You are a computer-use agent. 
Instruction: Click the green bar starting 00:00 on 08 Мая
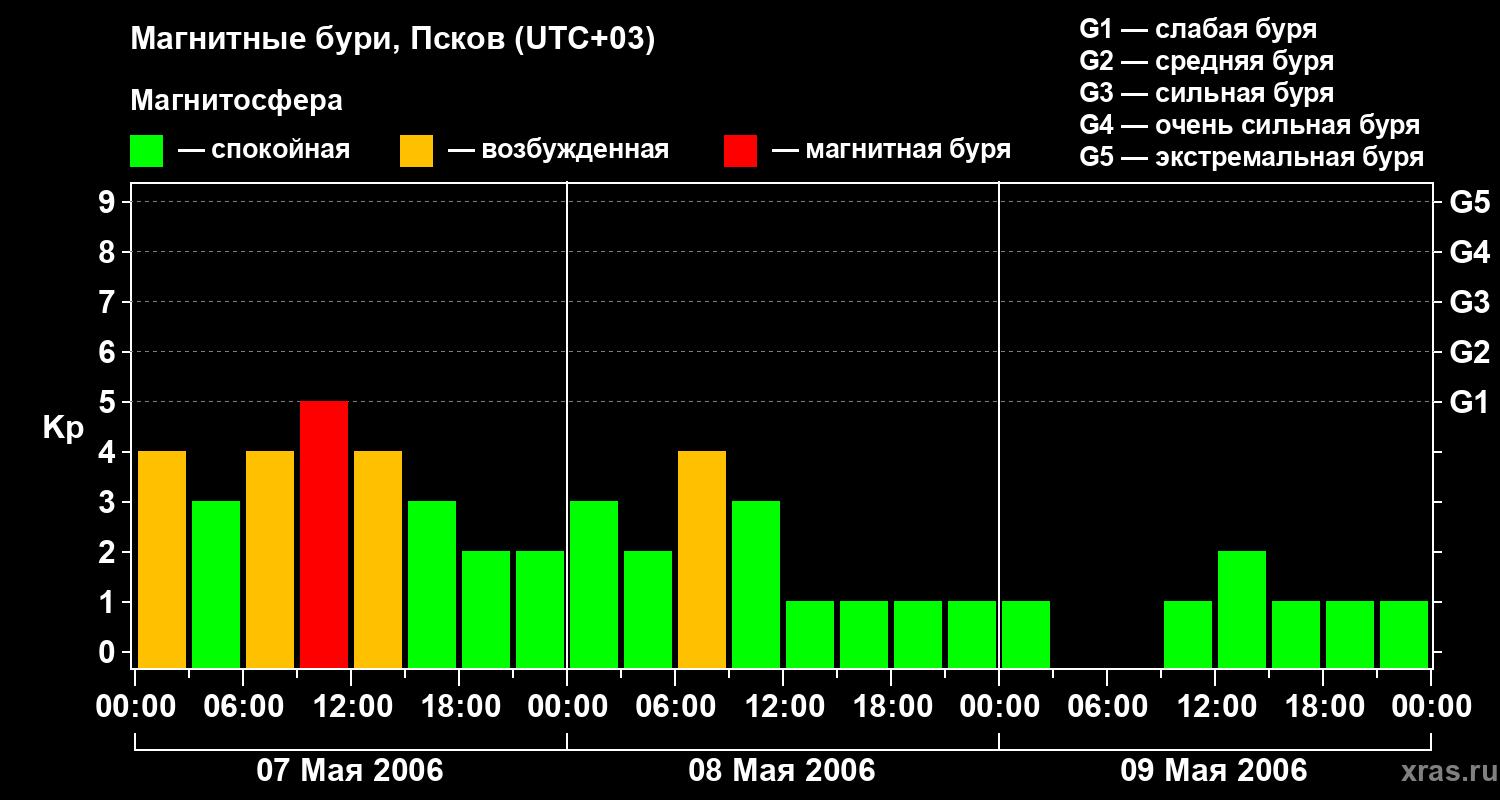[x=594, y=585]
